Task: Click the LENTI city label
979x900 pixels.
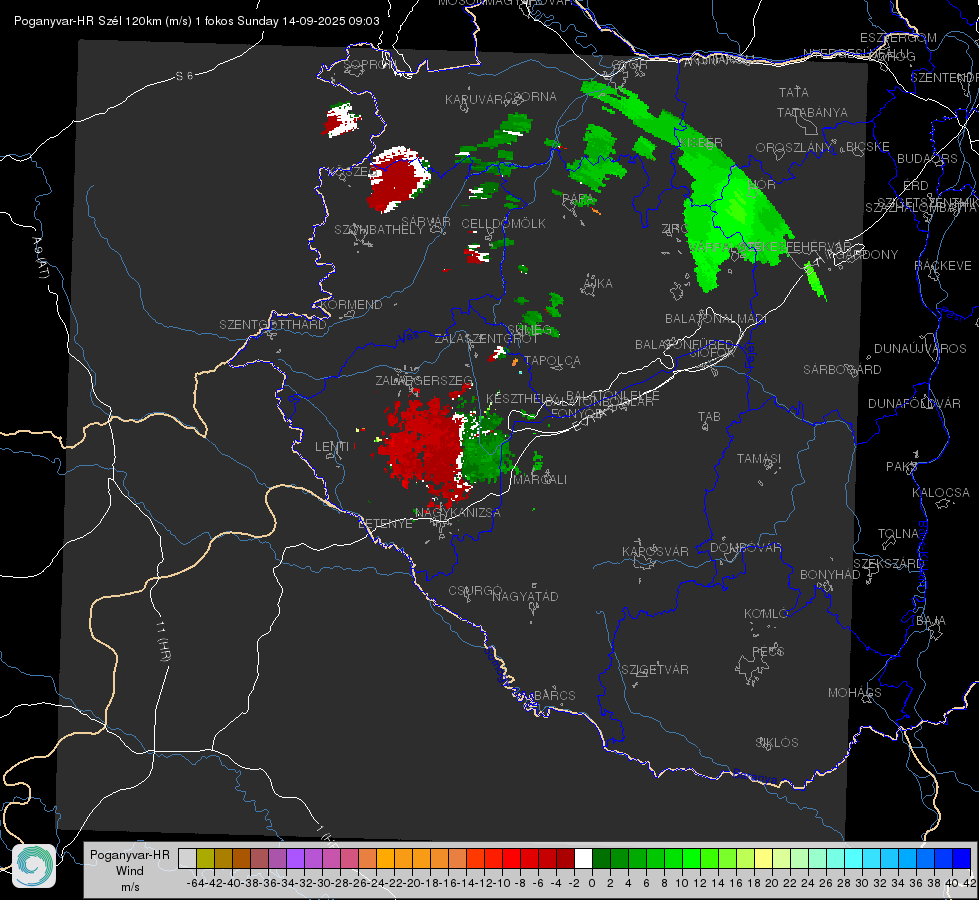Action: click(x=332, y=447)
